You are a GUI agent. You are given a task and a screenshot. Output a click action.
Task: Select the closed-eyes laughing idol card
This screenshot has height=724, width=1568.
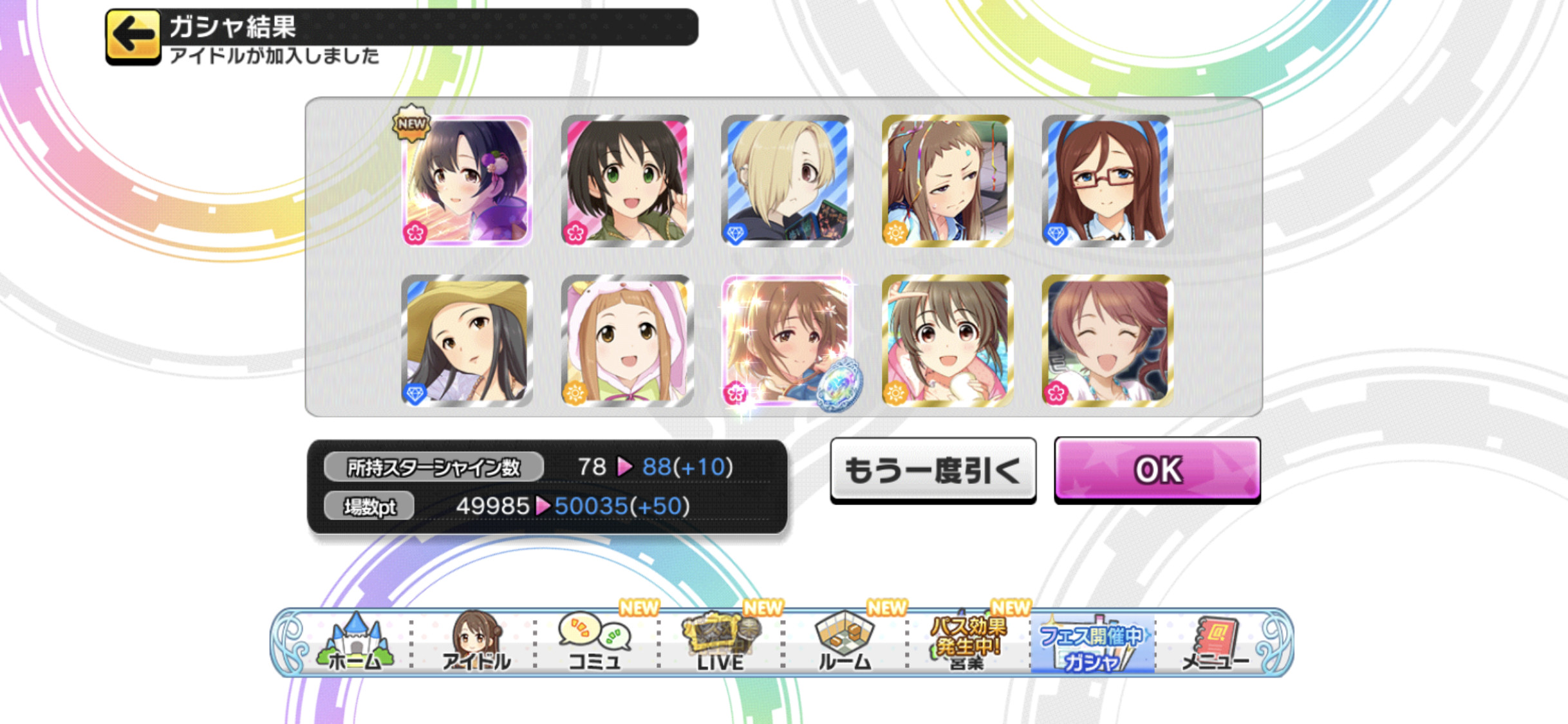click(1107, 340)
